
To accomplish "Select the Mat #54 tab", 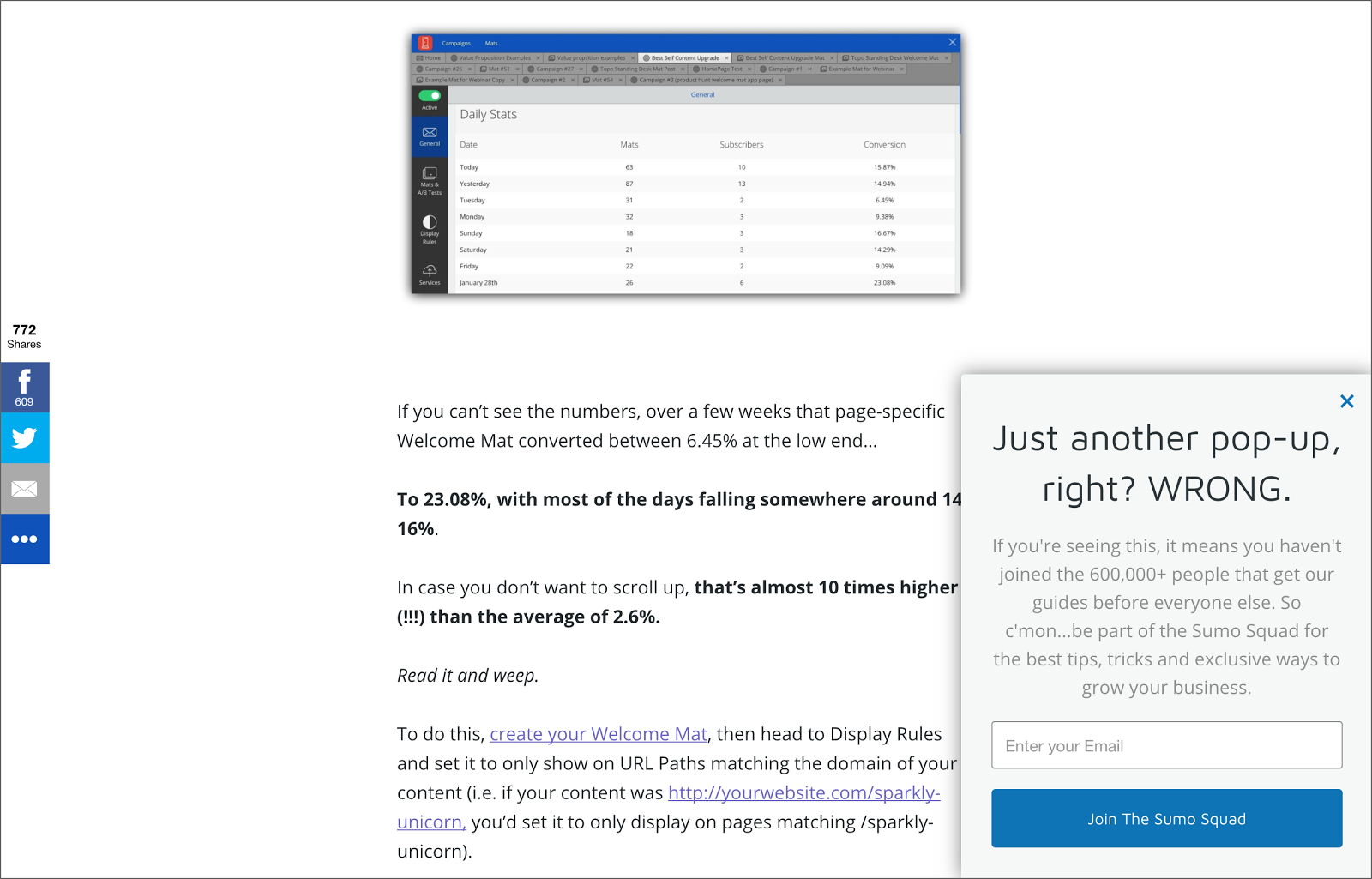I will coord(603,81).
